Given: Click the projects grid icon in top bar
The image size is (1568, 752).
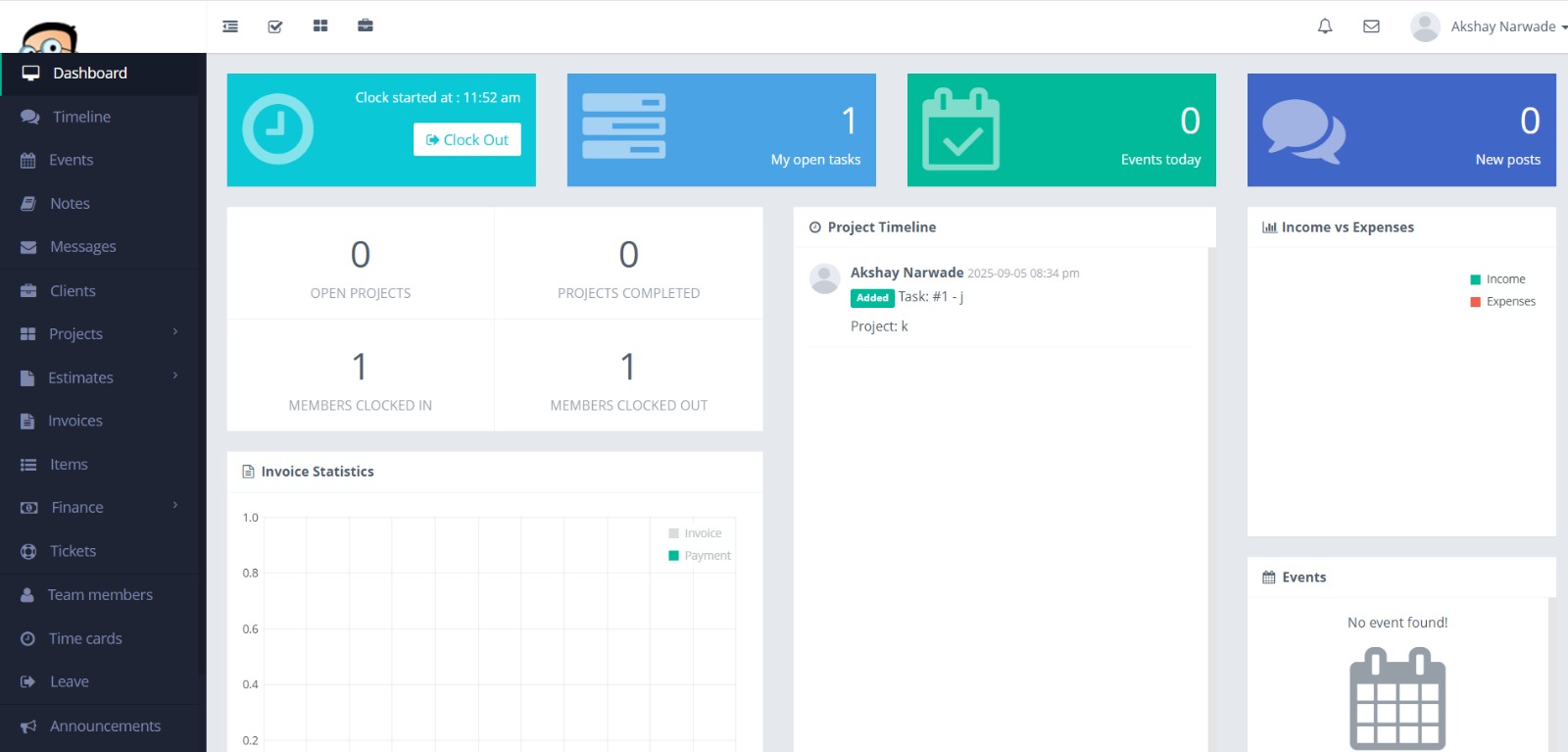Looking at the screenshot, I should 320,26.
